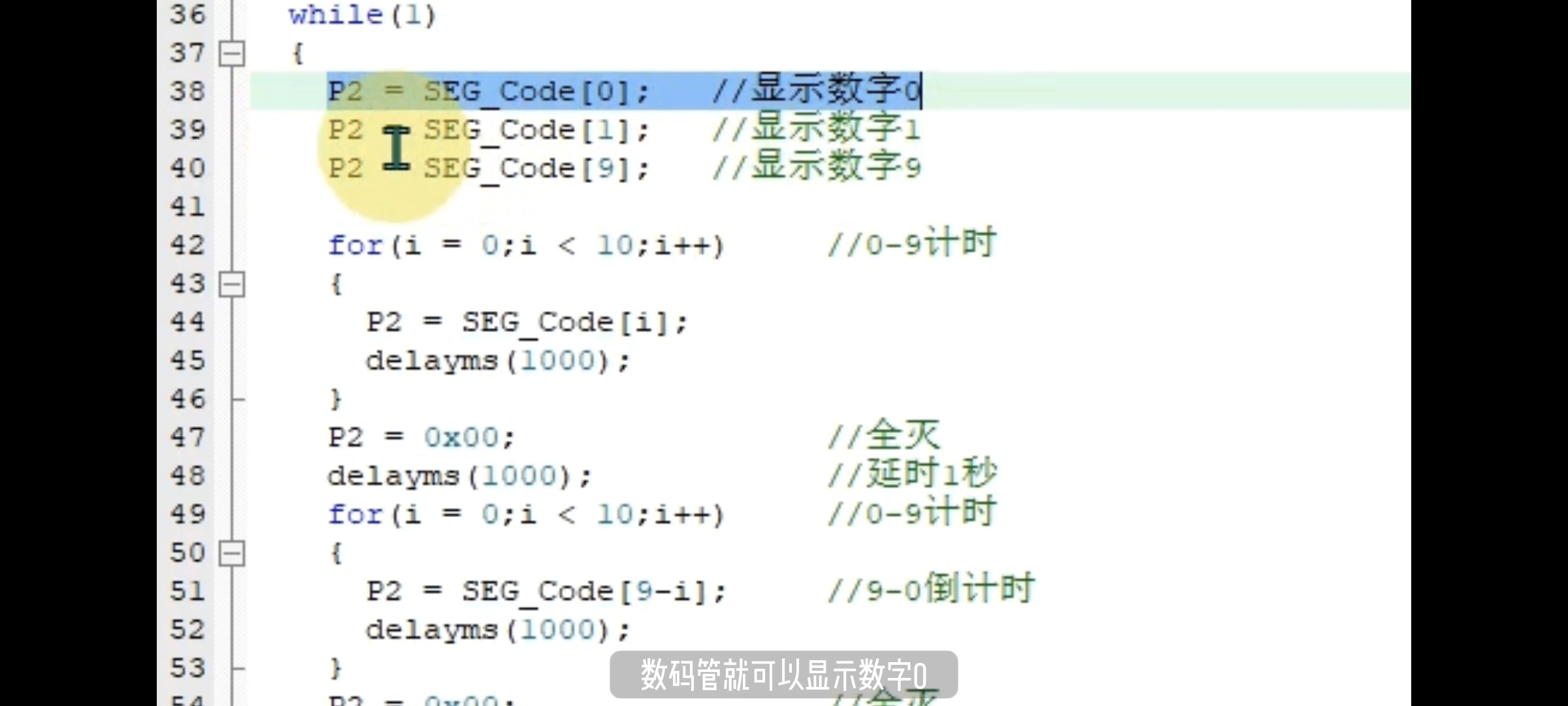Click P2 = SEG_Code[i] on line 44
The width and height of the screenshot is (1568, 706).
527,323
